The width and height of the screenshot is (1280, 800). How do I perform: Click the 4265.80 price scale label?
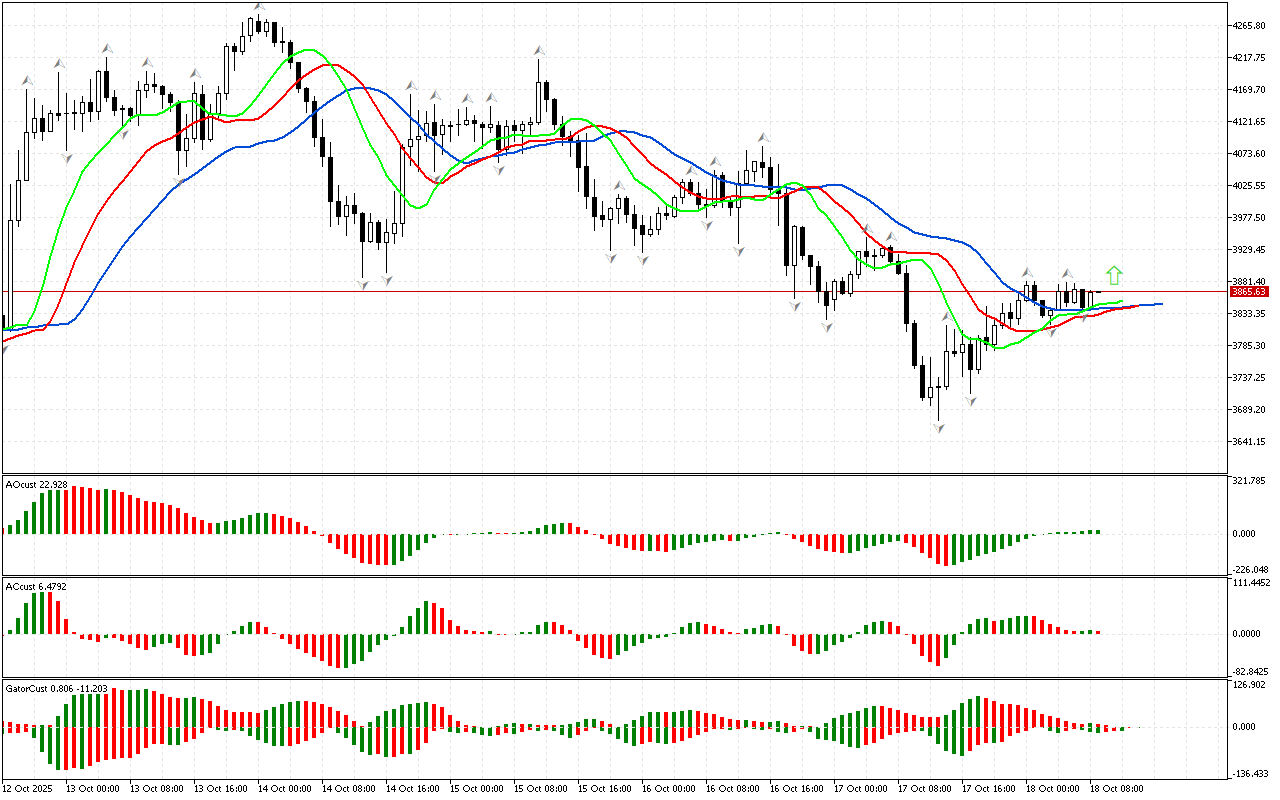(x=1250, y=26)
